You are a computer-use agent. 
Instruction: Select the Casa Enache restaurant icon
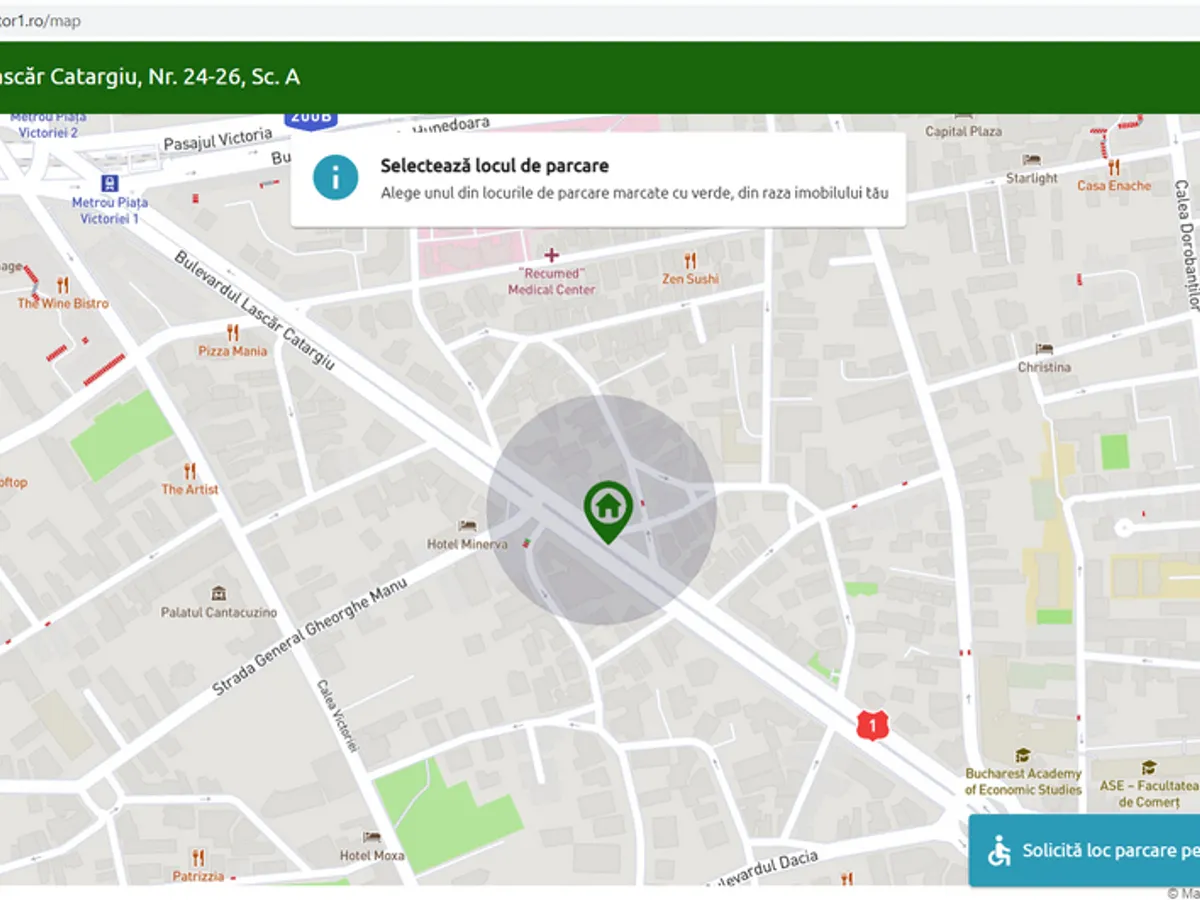point(1113,167)
